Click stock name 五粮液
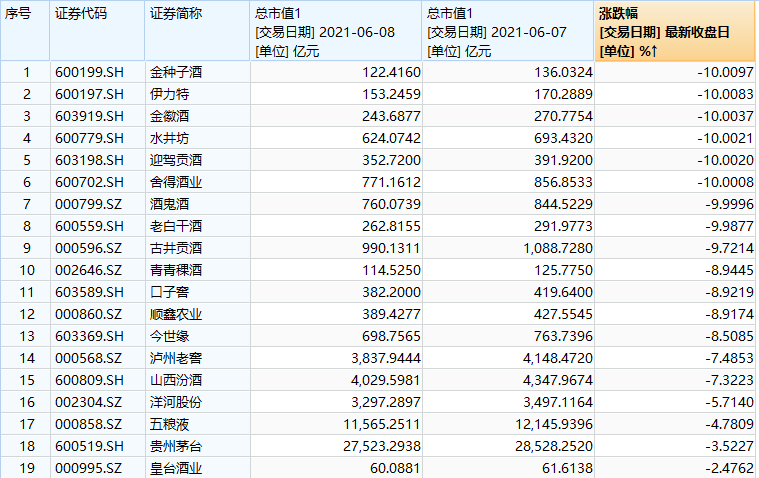This screenshot has height=478, width=759. click(169, 424)
